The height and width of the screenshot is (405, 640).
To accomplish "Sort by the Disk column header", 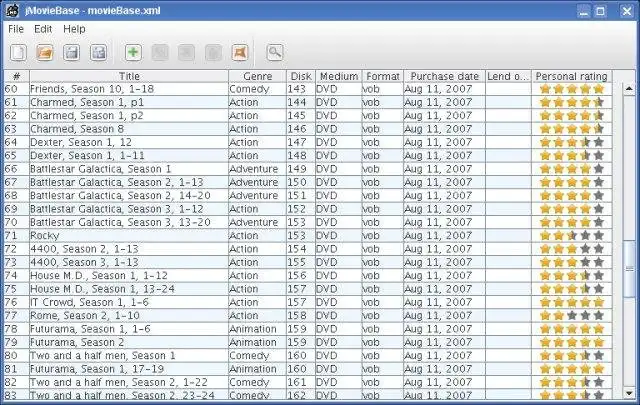I will point(301,76).
